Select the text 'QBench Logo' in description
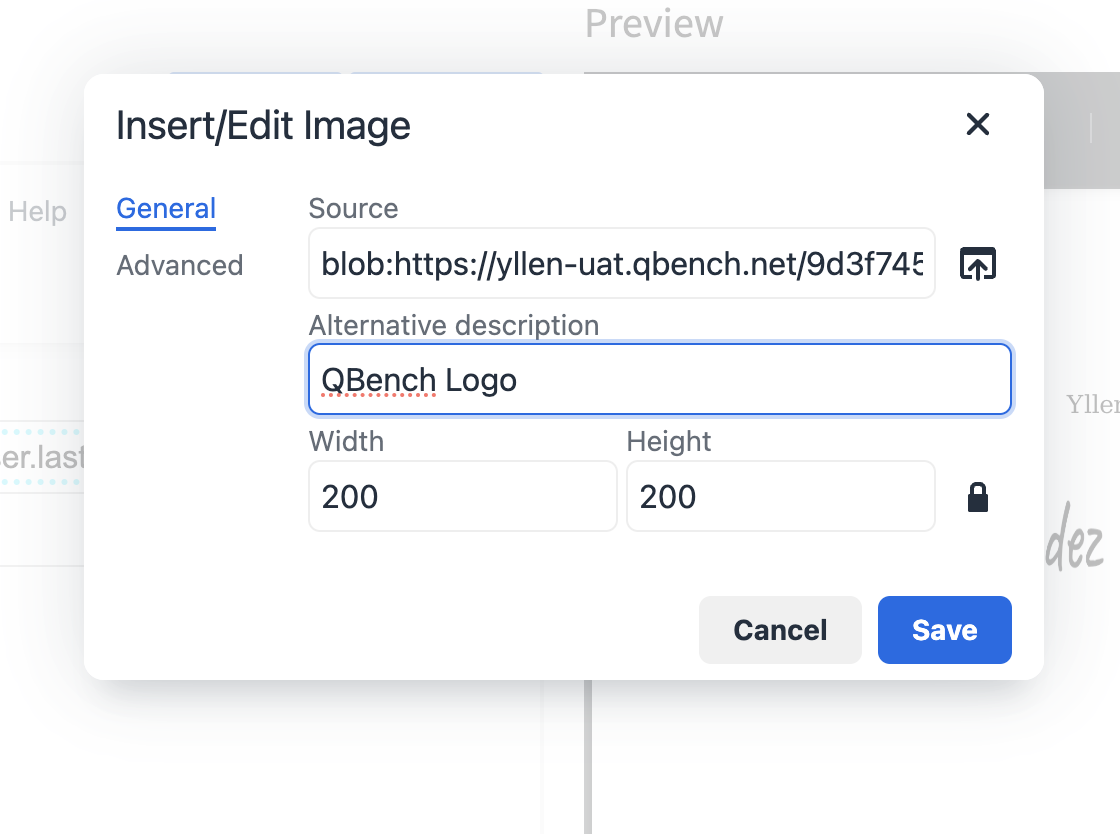Screen dimensions: 1120x834 point(418,380)
